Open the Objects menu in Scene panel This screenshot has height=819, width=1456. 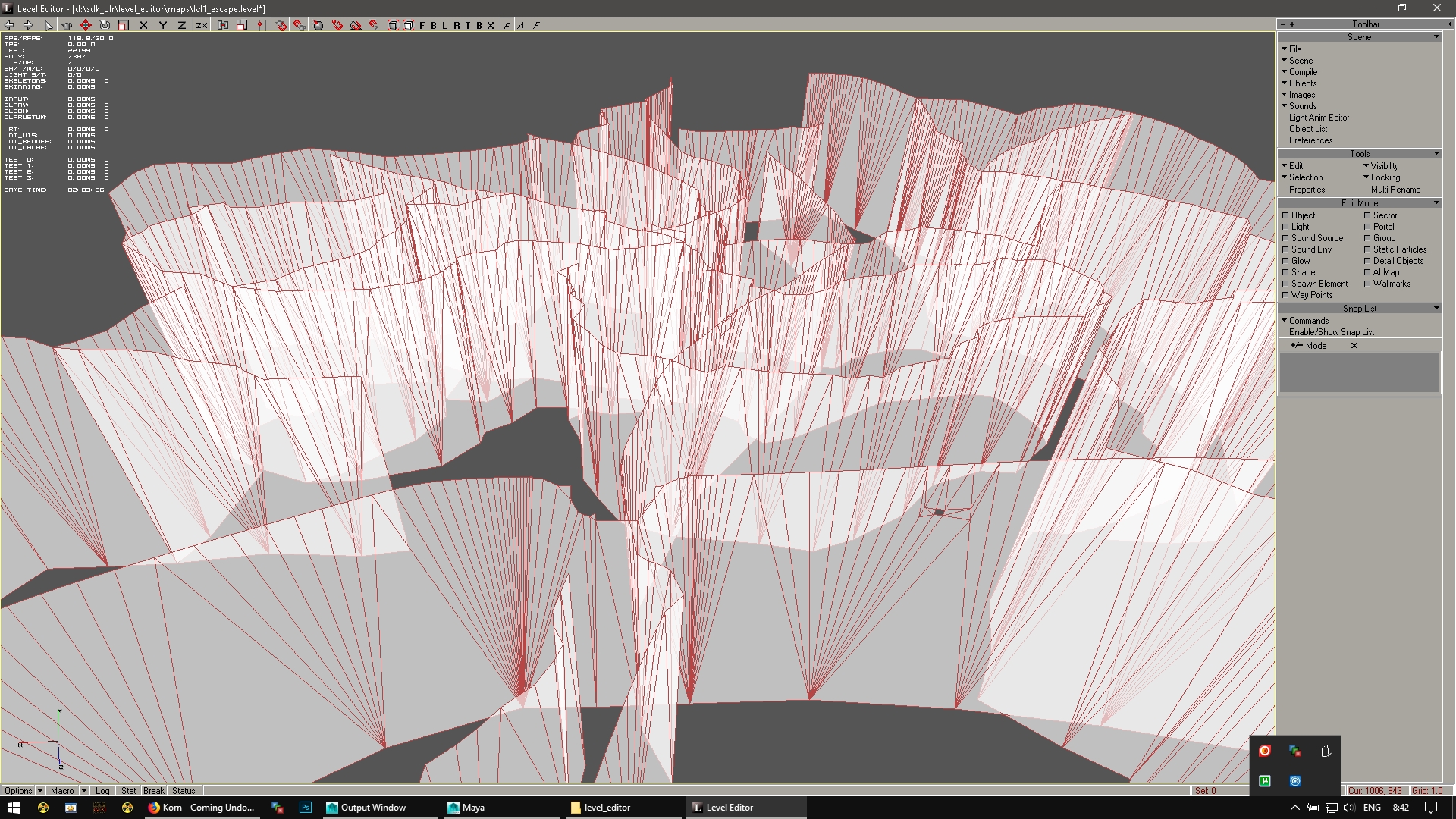pos(1302,83)
